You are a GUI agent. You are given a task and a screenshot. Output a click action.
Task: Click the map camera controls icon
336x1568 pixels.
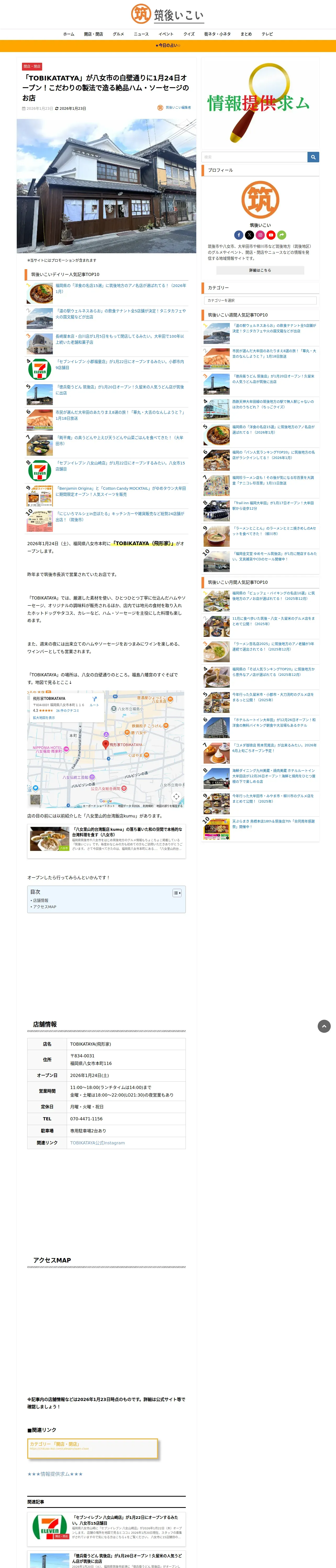[176, 797]
